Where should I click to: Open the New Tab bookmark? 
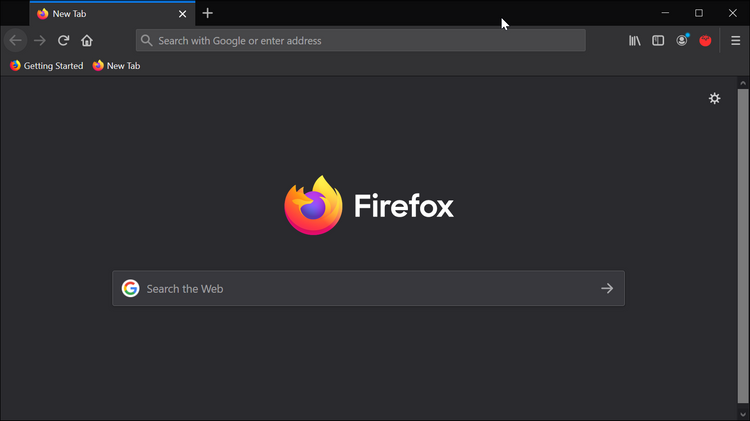[x=116, y=66]
